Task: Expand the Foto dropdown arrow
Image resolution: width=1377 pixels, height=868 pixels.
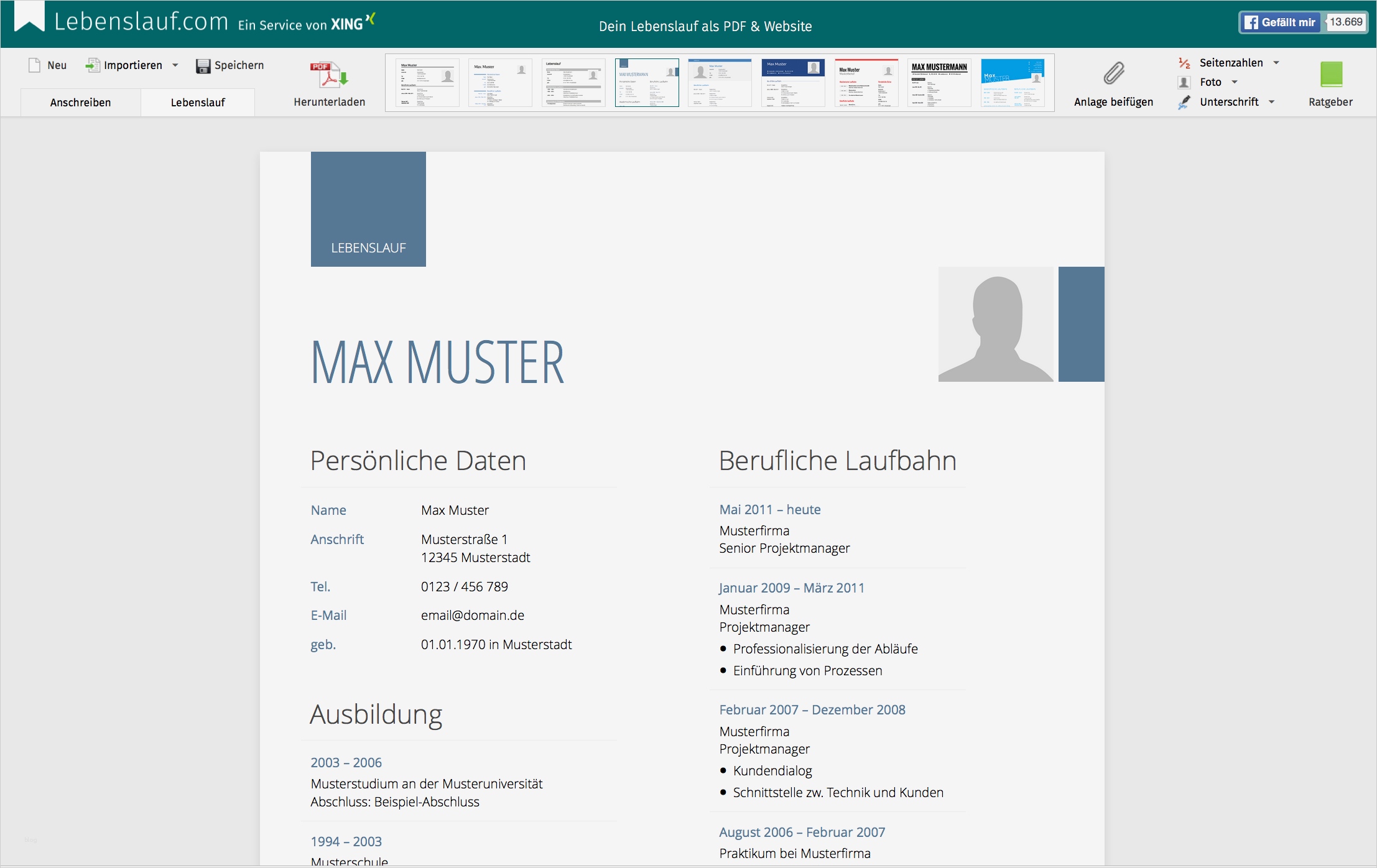Action: click(1235, 82)
